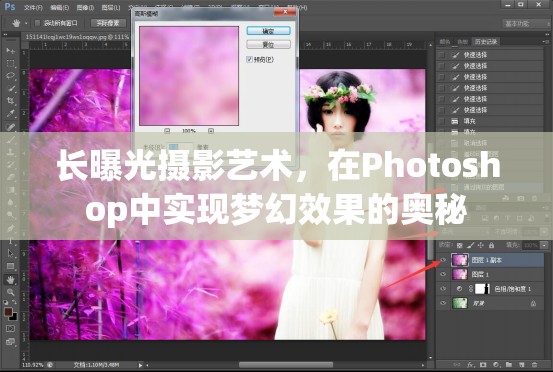Image resolution: width=553 pixels, height=372 pixels.
Task: Create new group folder icon
Action: (509, 365)
